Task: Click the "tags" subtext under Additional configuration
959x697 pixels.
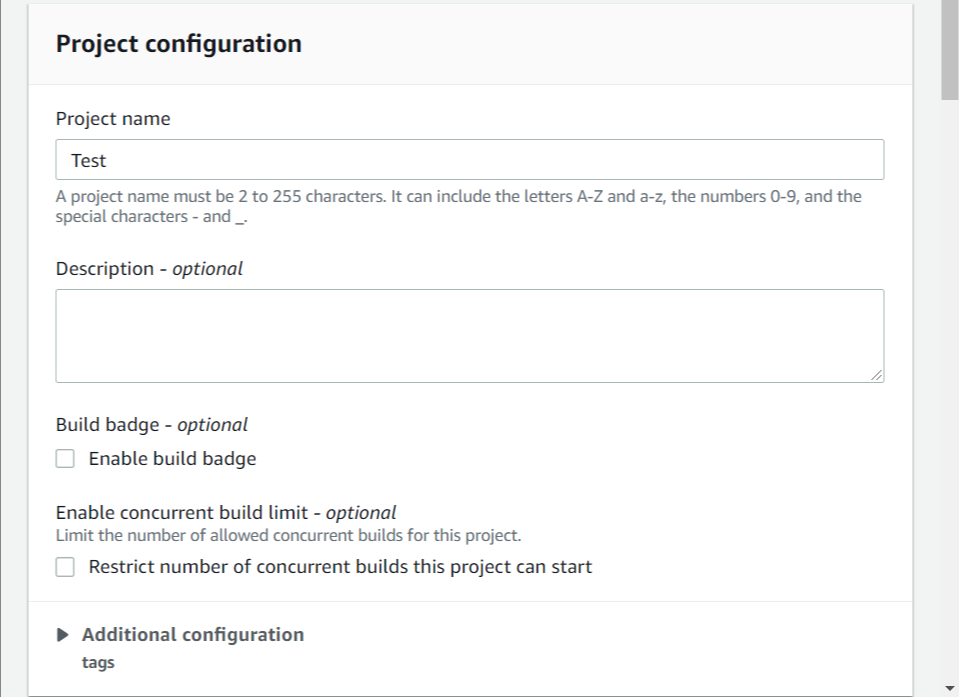Action: click(98, 662)
